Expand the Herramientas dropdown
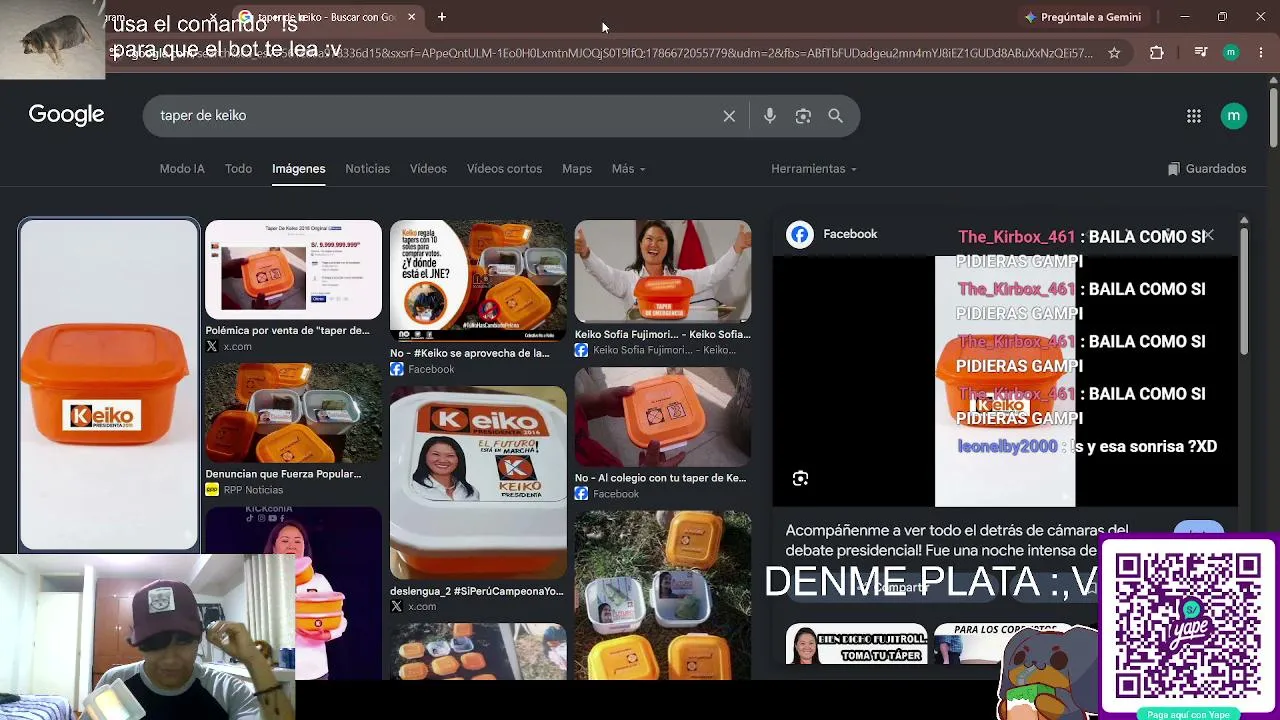This screenshot has width=1280, height=720. click(x=814, y=169)
